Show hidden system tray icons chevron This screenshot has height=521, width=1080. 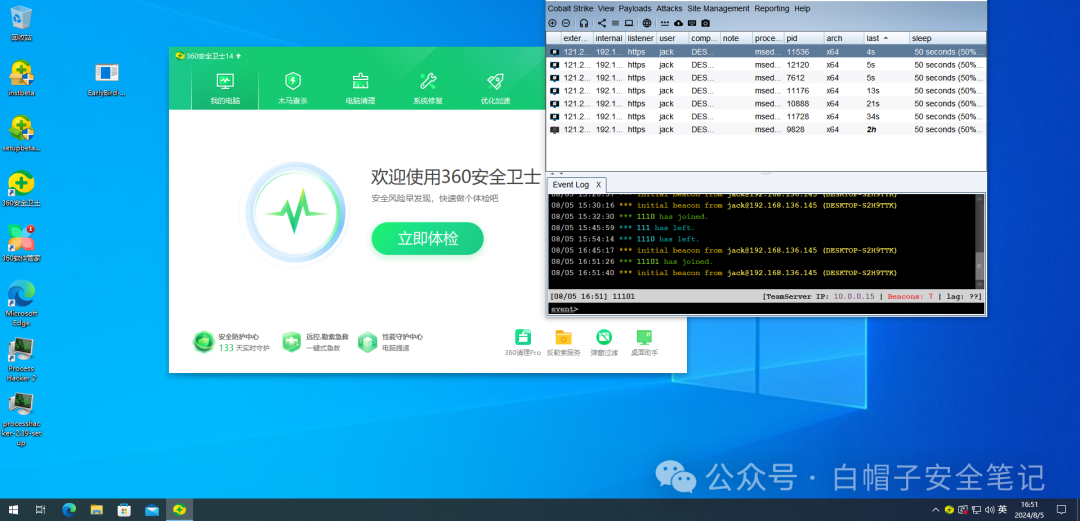point(935,510)
